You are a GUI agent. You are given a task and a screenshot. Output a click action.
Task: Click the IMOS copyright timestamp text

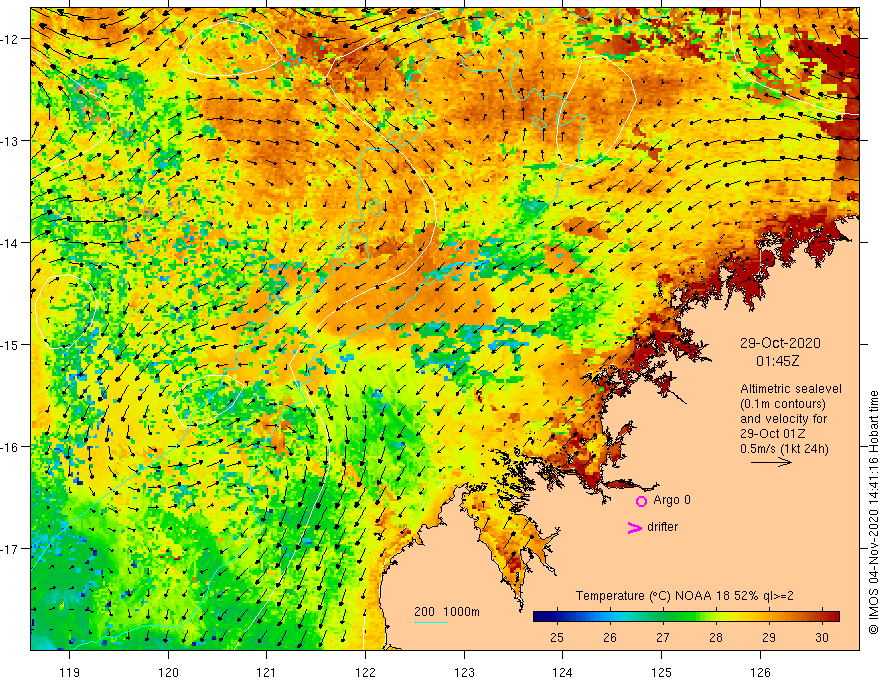pyautogui.click(x=873, y=513)
